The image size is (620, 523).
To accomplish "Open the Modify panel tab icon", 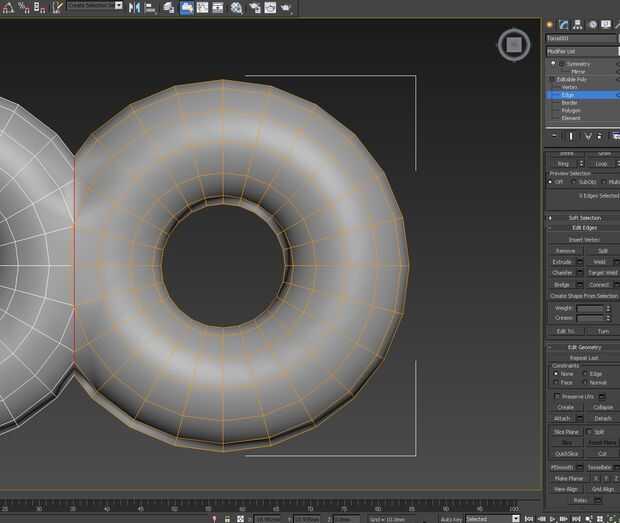I will (x=566, y=23).
